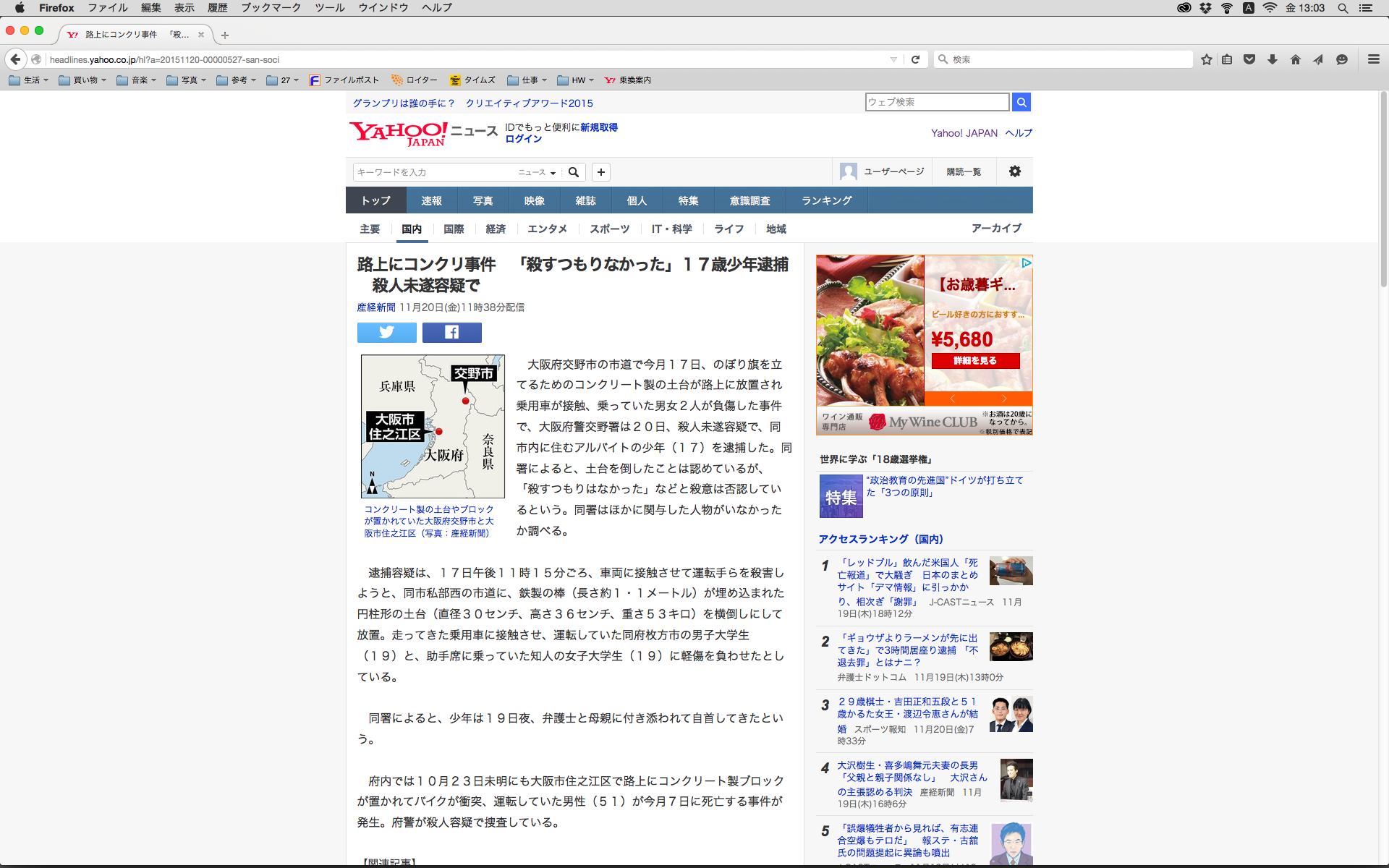1389x868 pixels.
Task: Go to Firefox home page icon
Action: pos(1295,59)
